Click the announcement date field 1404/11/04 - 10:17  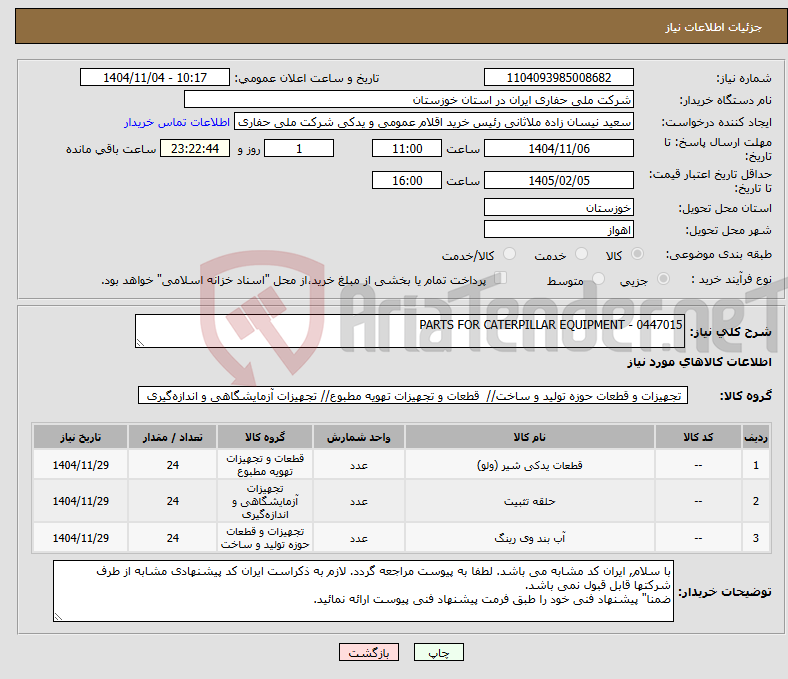point(155,77)
